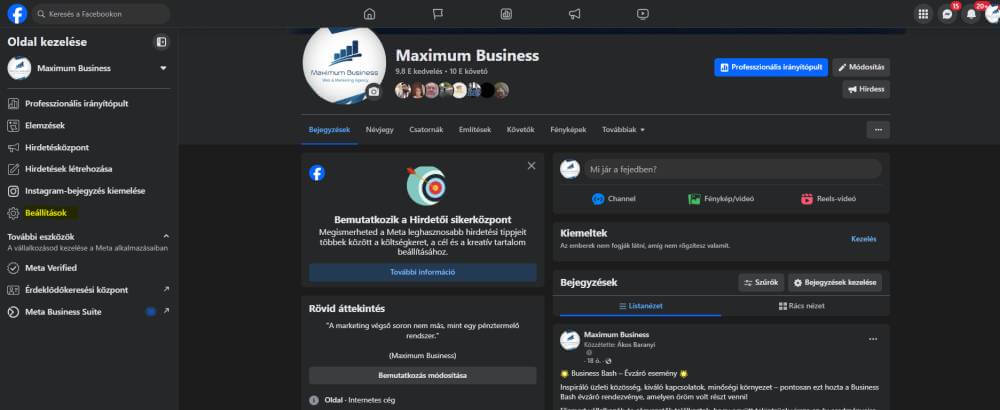
Task: Expand Maximum Business page switcher dropdown
Action: point(163,68)
